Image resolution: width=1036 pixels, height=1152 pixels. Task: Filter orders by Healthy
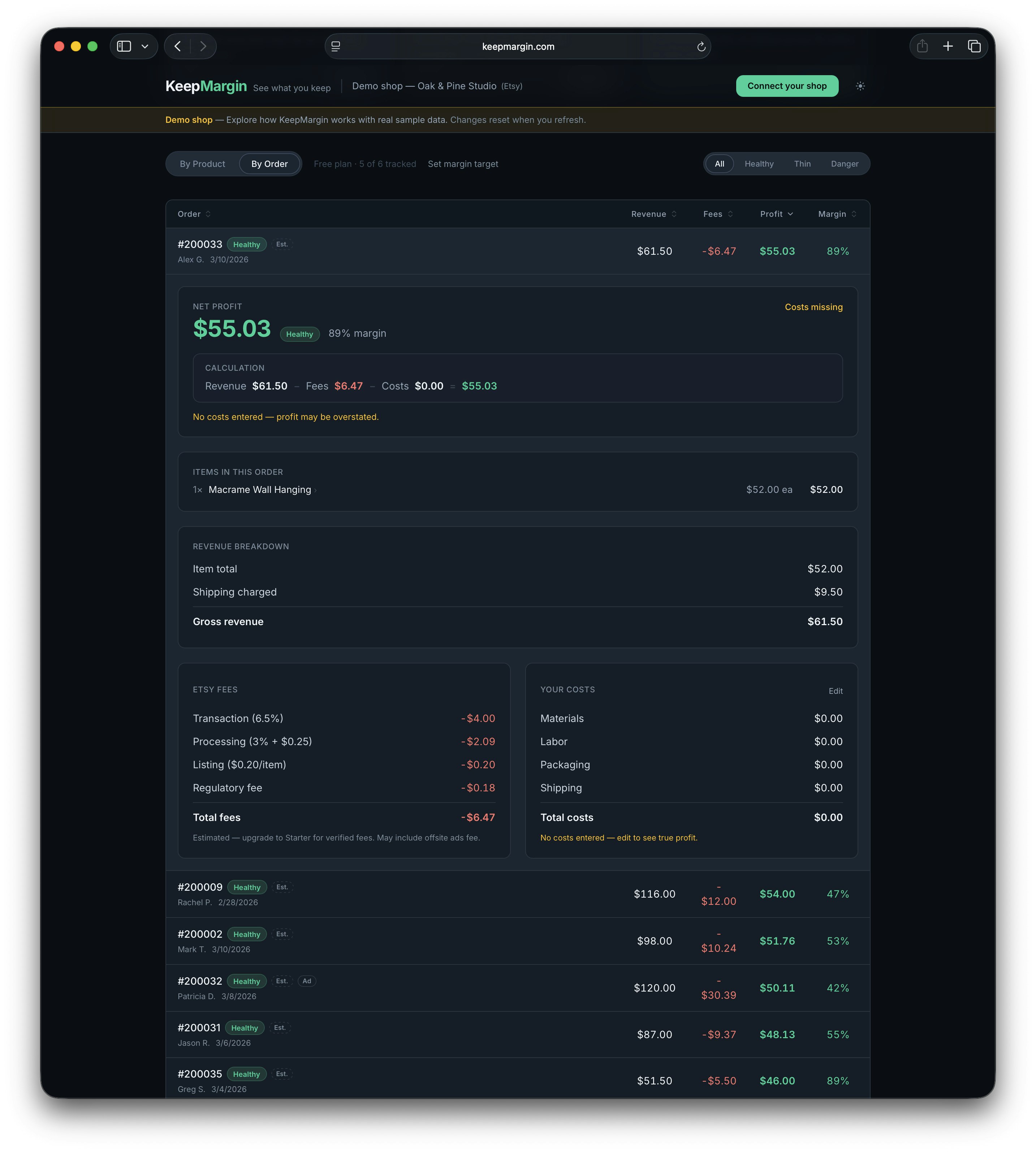point(759,164)
